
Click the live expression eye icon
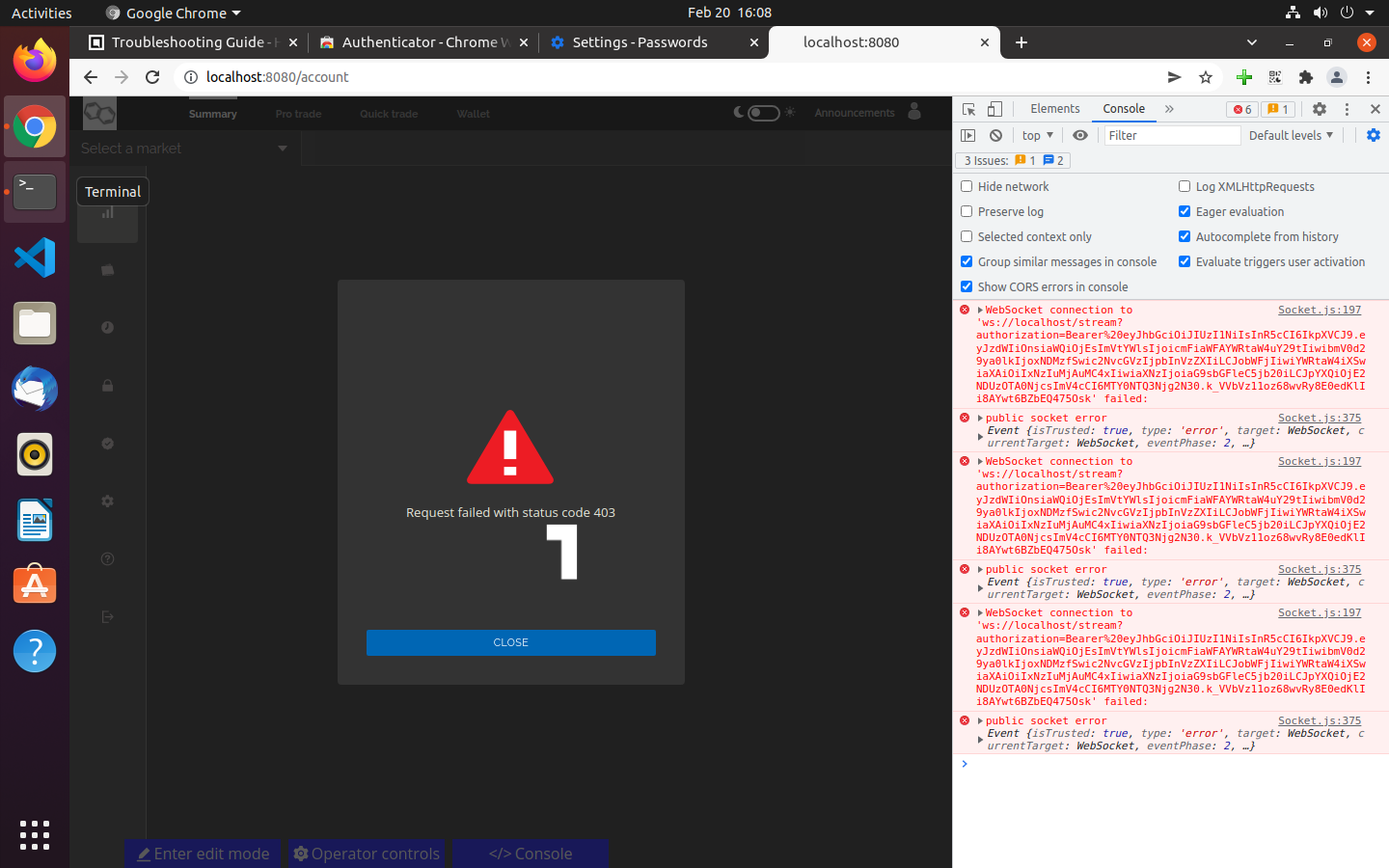tap(1080, 136)
